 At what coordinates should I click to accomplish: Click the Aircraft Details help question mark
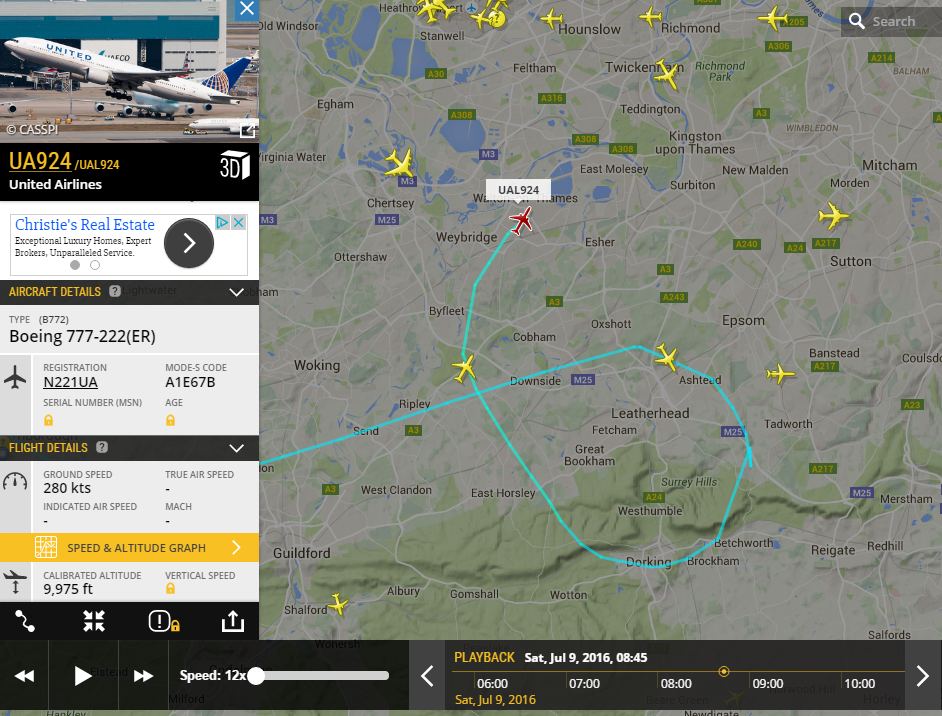coord(115,291)
